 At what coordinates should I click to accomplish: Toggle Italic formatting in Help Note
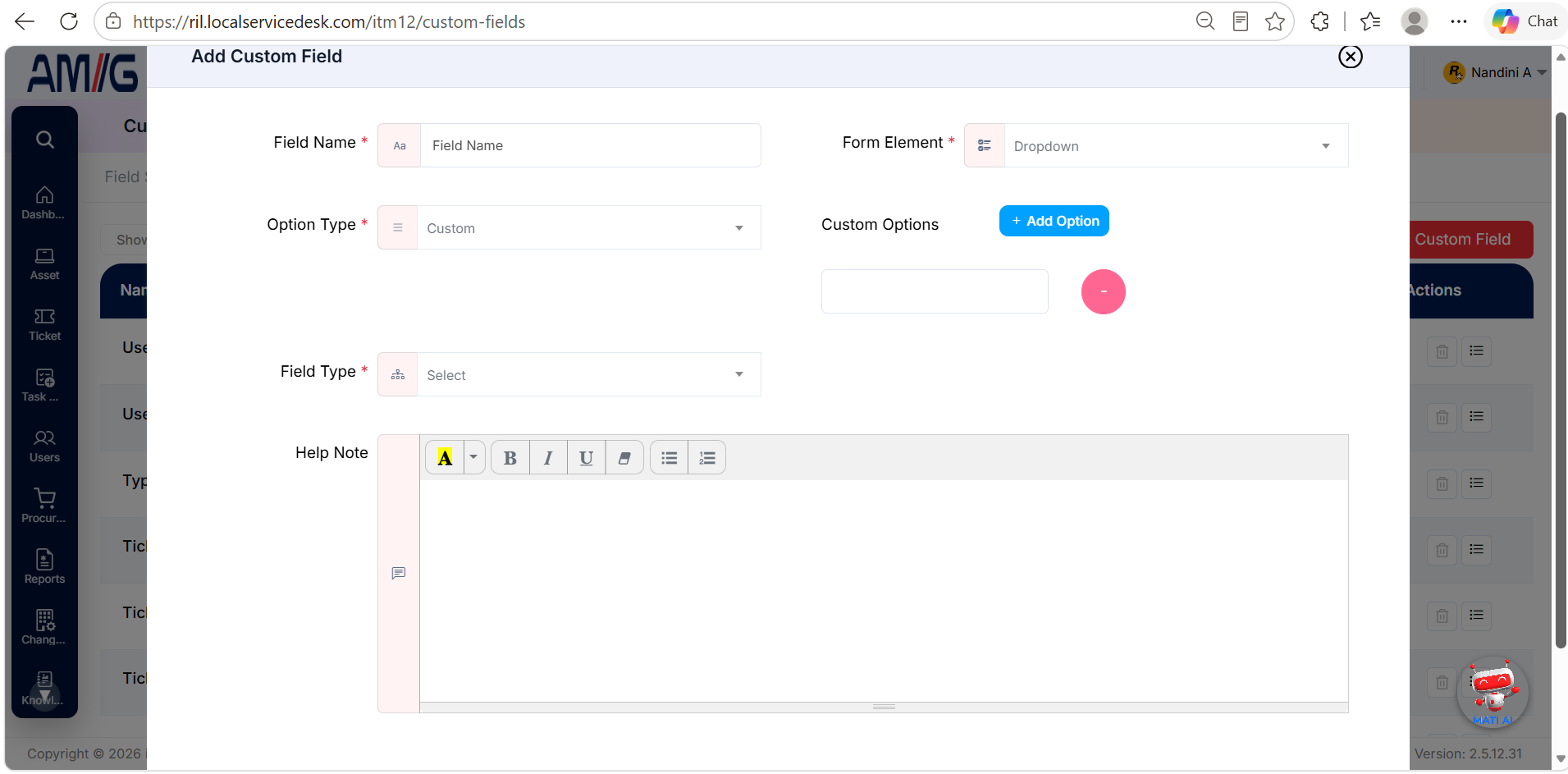[x=548, y=458]
